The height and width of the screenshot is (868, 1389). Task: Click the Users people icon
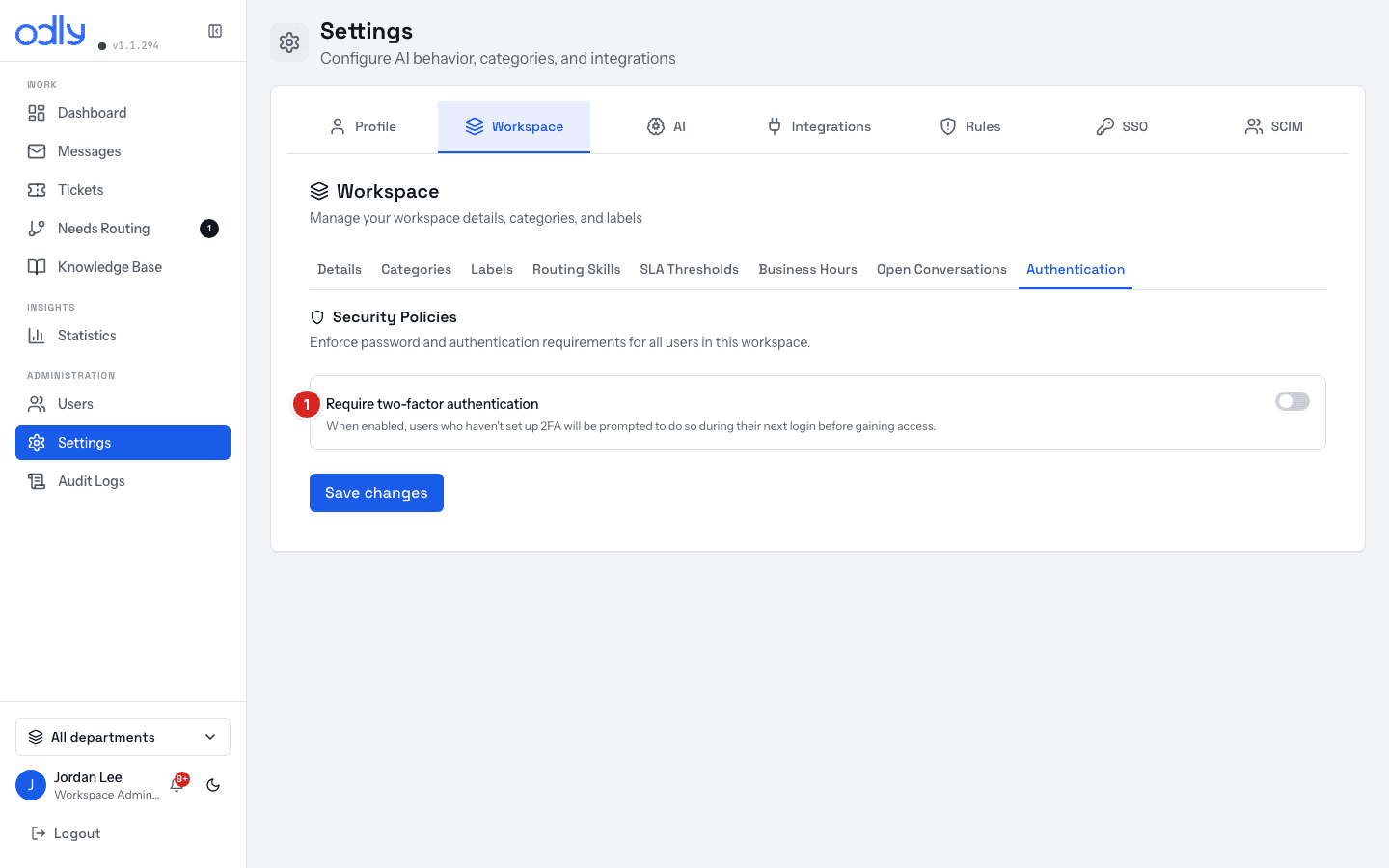click(37, 404)
